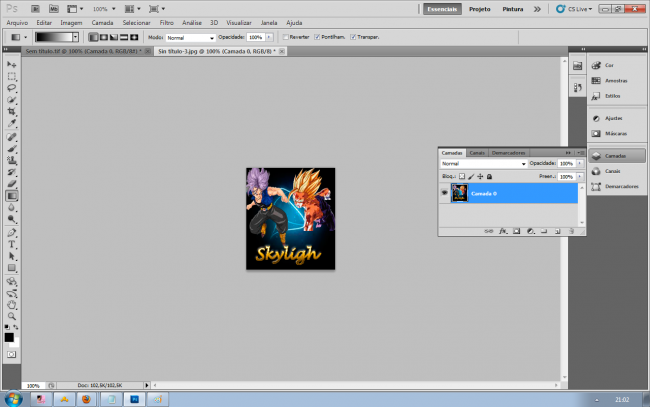Screen dimensions: 650x407
Task: Select the Rectangle shape tool
Action: (12, 268)
